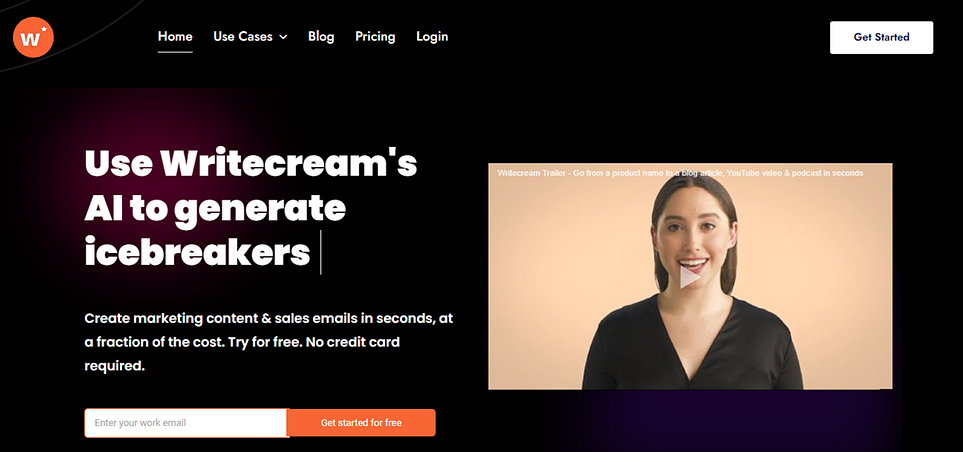Click the word 'required.' under the tagline
Screen dimensions: 963x452
[114, 366]
